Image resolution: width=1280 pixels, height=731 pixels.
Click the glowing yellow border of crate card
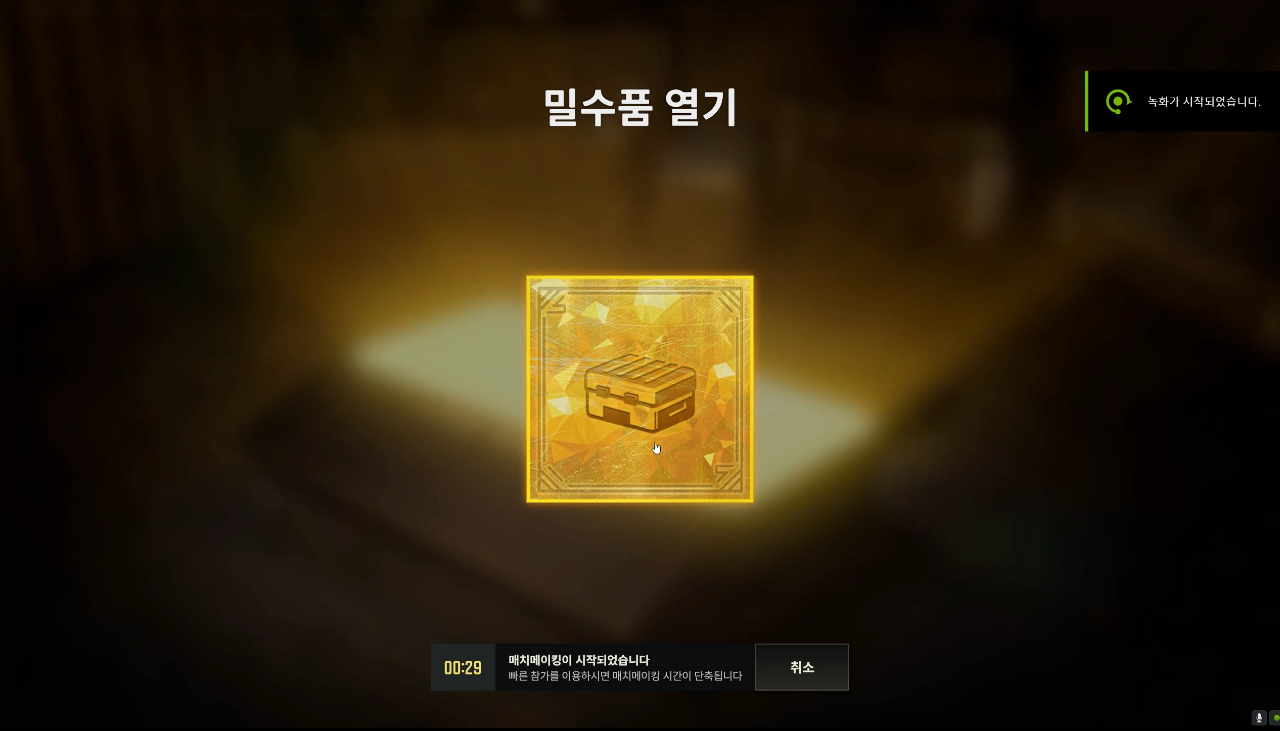pyautogui.click(x=640, y=279)
